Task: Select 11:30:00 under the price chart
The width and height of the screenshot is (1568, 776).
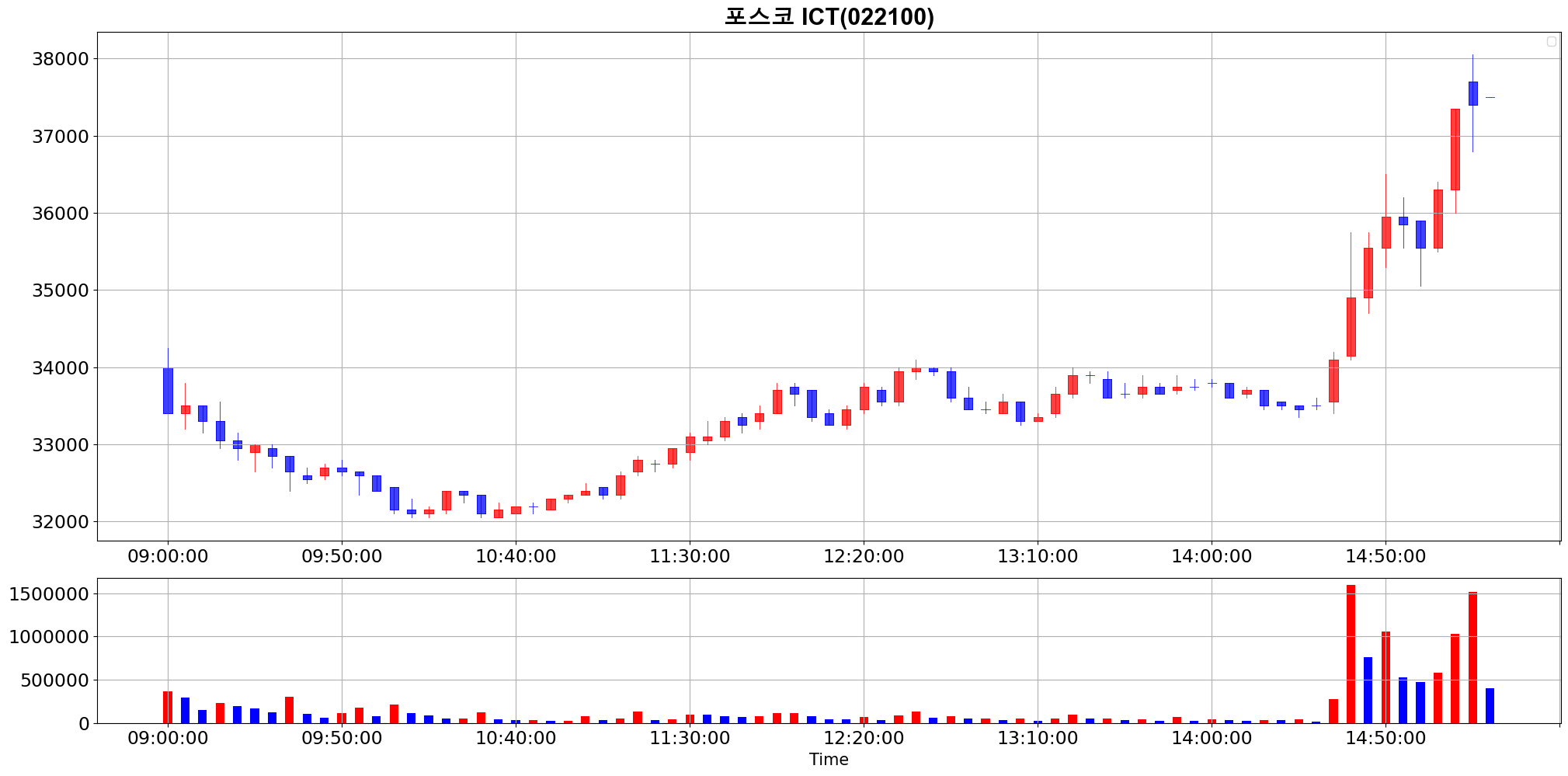Action: point(690,556)
